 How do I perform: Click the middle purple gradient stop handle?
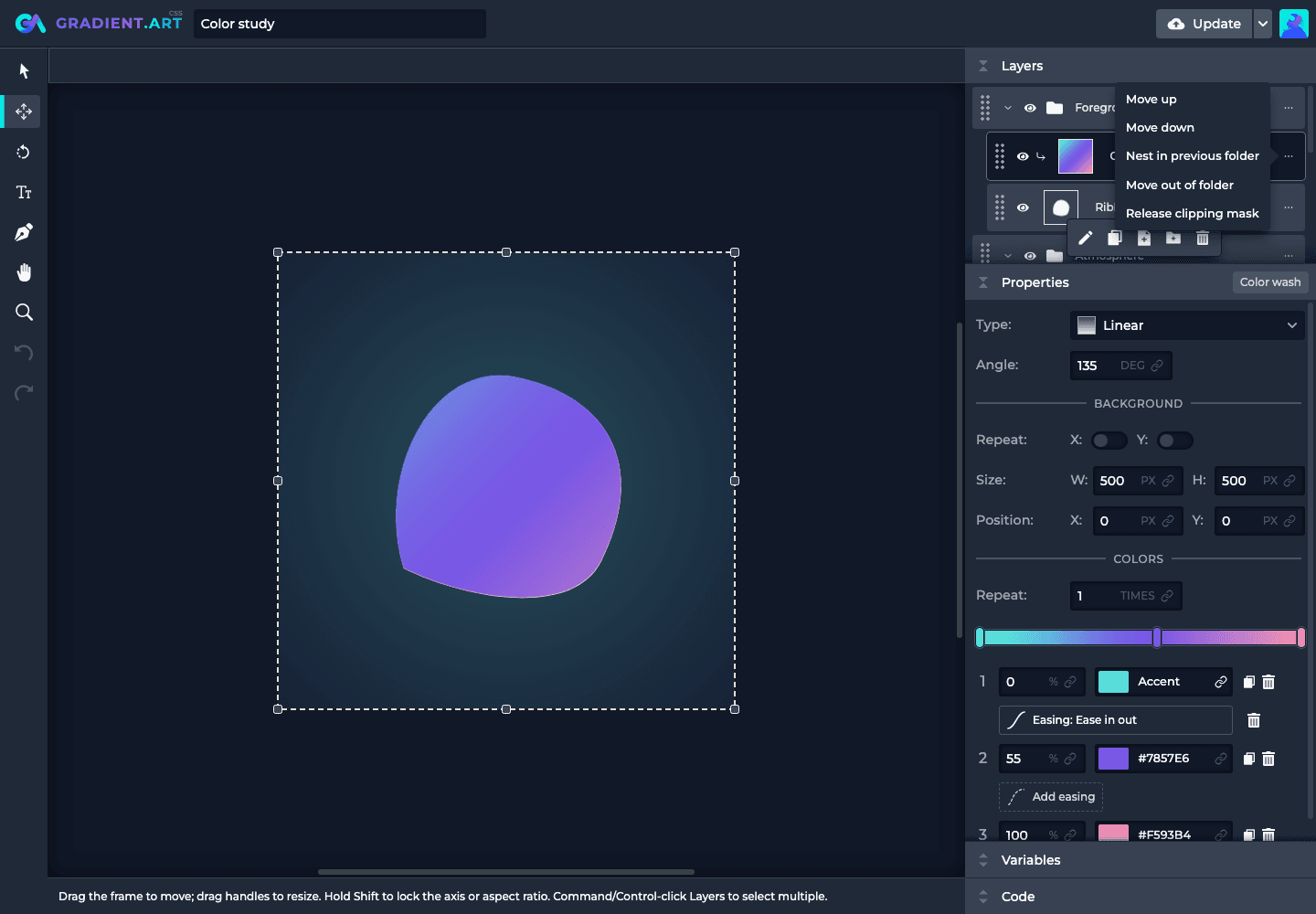(1157, 638)
